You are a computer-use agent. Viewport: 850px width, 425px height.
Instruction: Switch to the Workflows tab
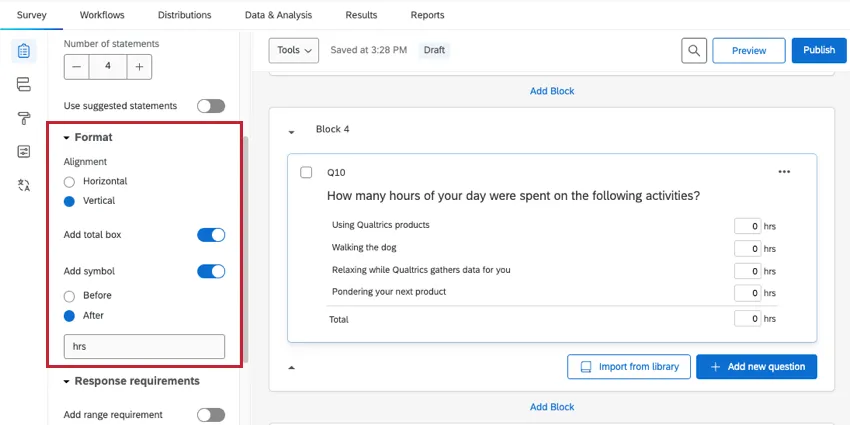pyautogui.click(x=101, y=15)
